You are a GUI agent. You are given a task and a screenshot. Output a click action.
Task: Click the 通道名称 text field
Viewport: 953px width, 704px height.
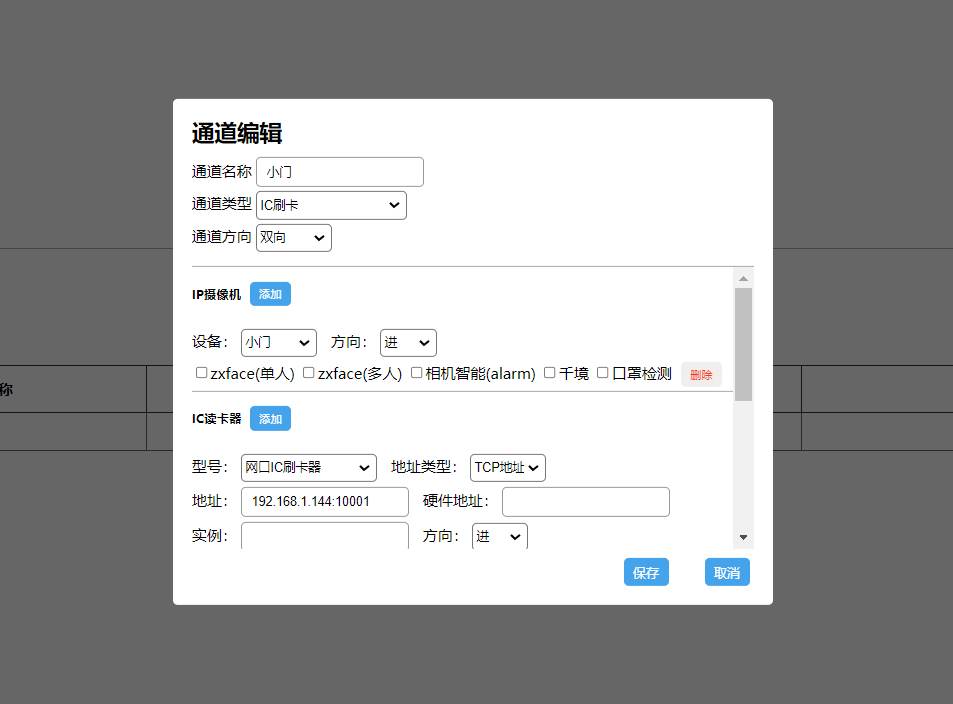tap(340, 172)
